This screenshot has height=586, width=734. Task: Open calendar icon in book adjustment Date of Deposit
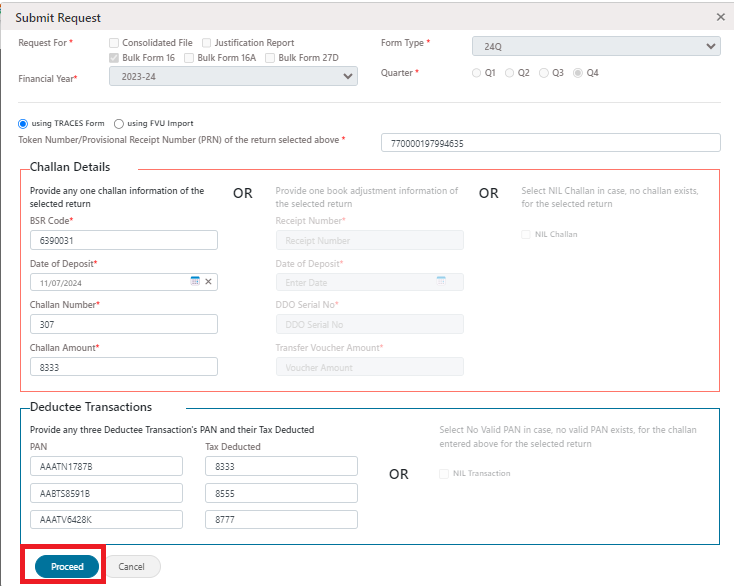[x=441, y=281]
